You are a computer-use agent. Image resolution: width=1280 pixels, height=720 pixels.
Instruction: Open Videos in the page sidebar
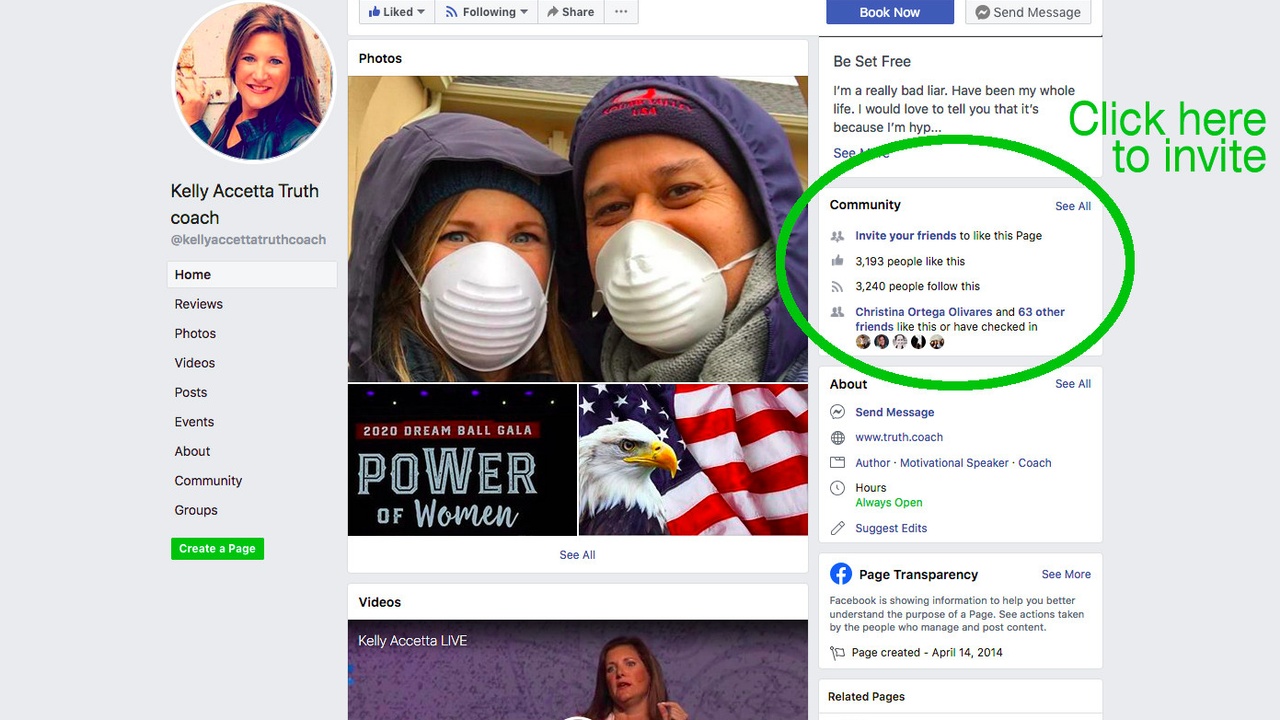point(195,363)
